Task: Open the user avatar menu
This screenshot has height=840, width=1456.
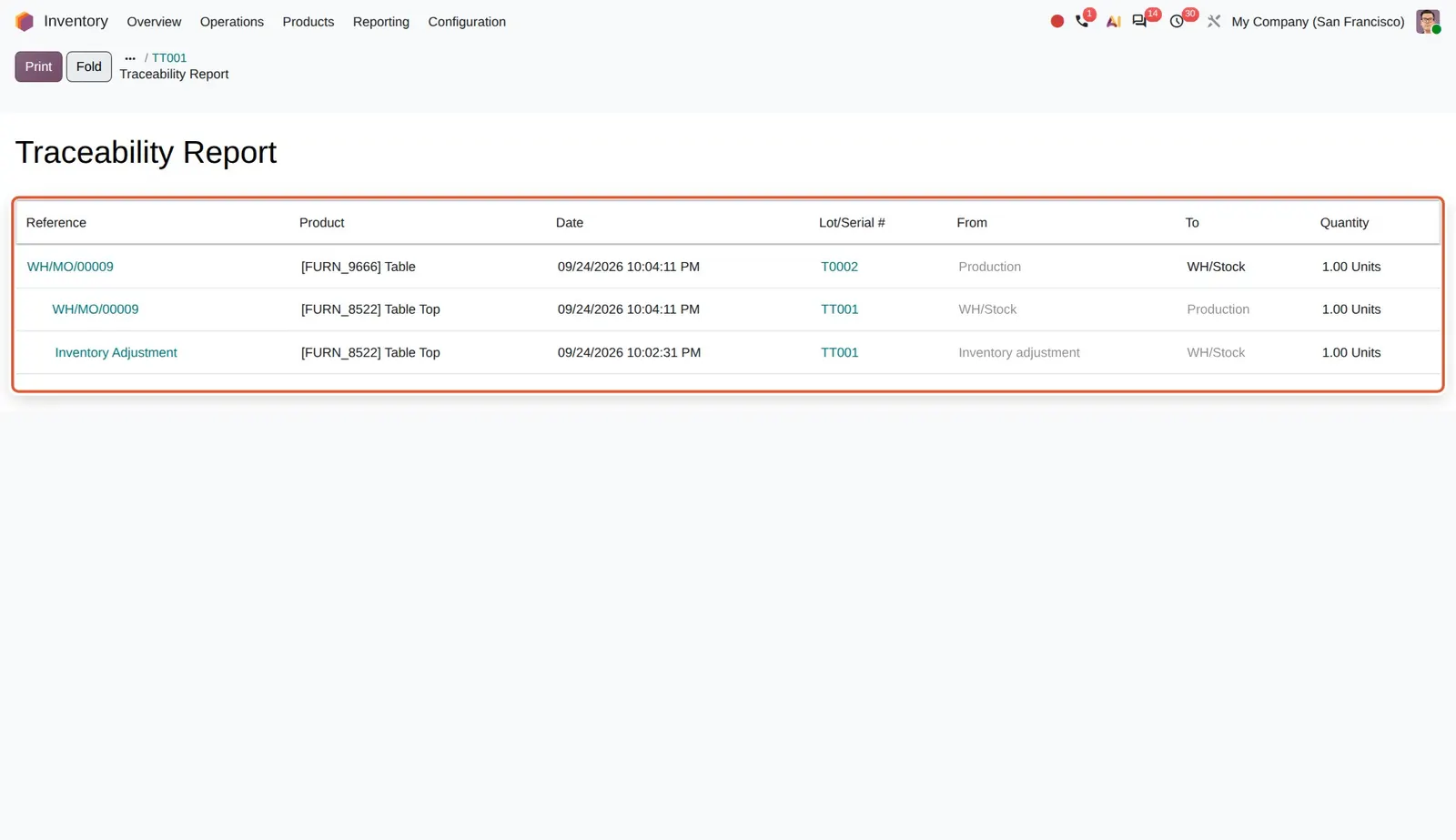Action: point(1428,21)
